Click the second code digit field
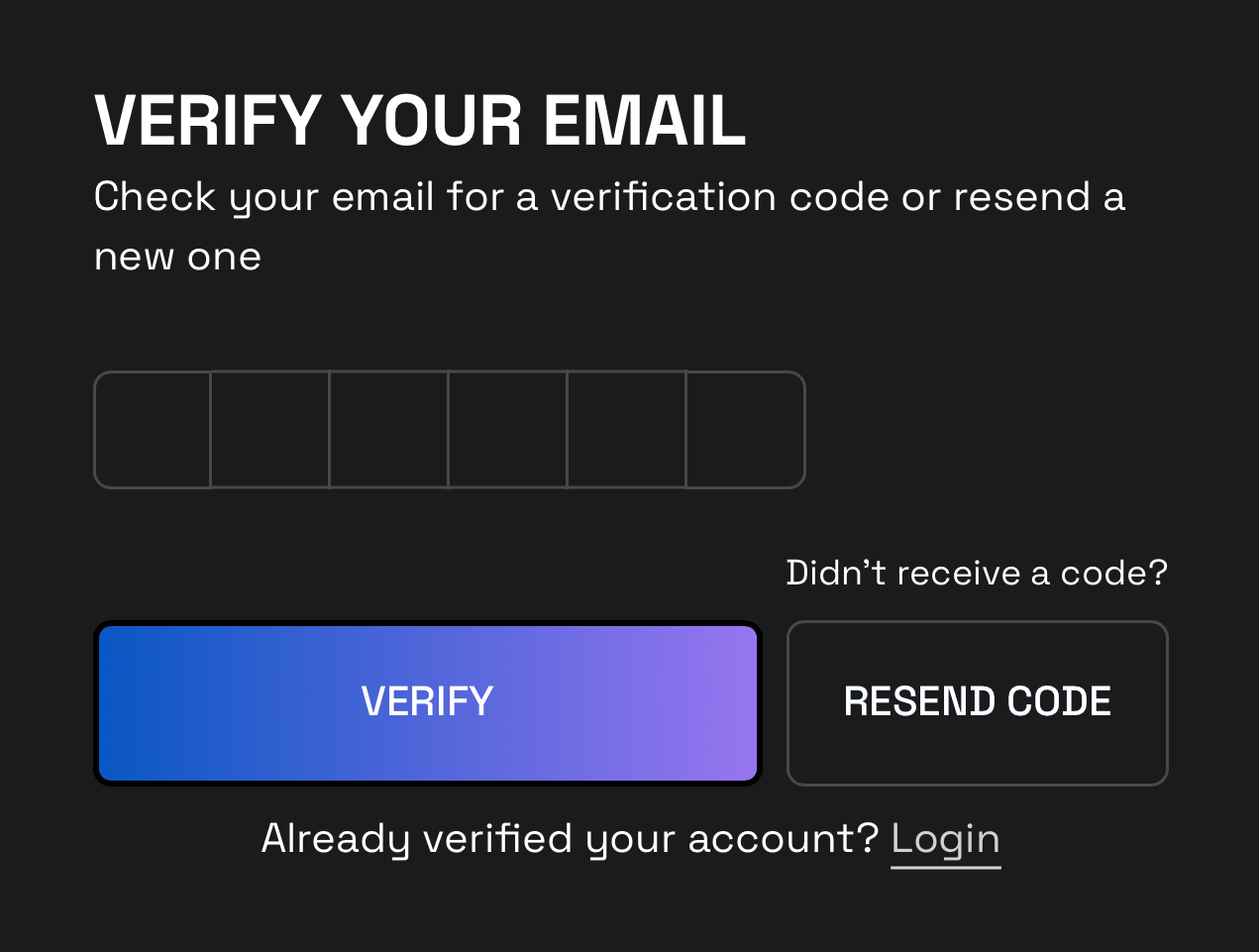Viewport: 1259px width, 952px height. tap(270, 429)
